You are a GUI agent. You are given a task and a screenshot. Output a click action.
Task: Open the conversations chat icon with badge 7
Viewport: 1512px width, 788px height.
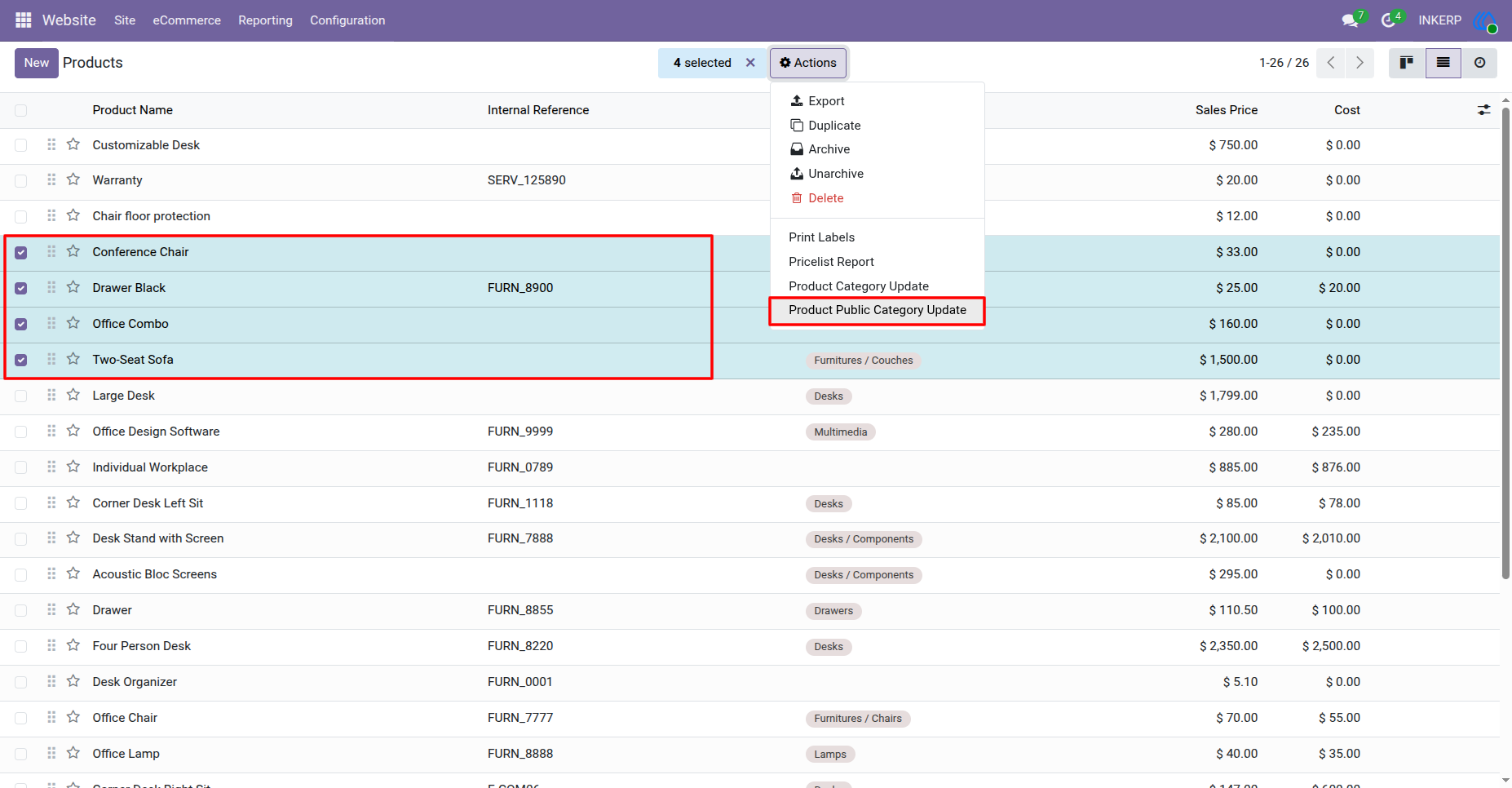point(1352,20)
